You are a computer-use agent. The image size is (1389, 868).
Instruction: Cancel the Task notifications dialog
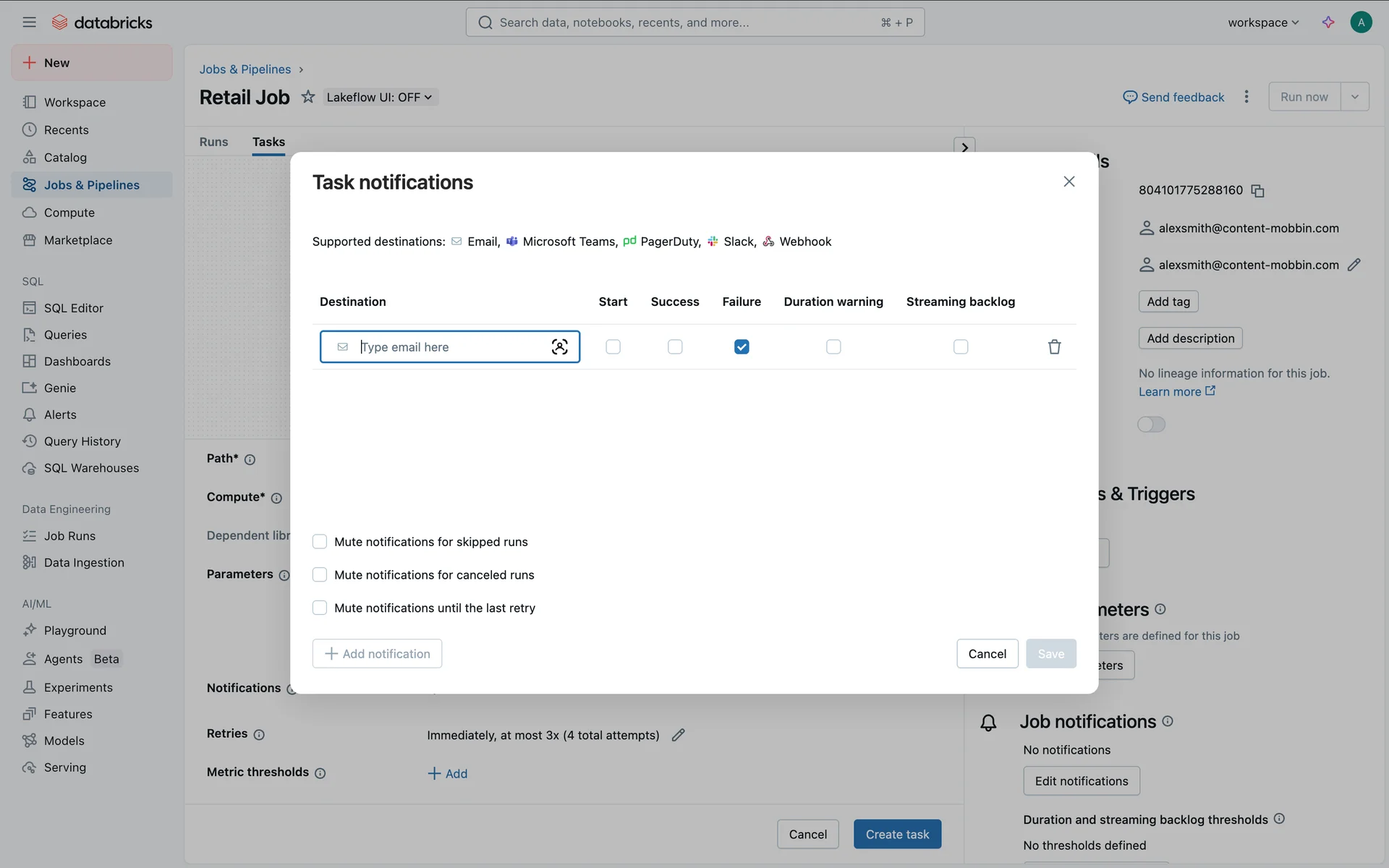[x=987, y=654]
